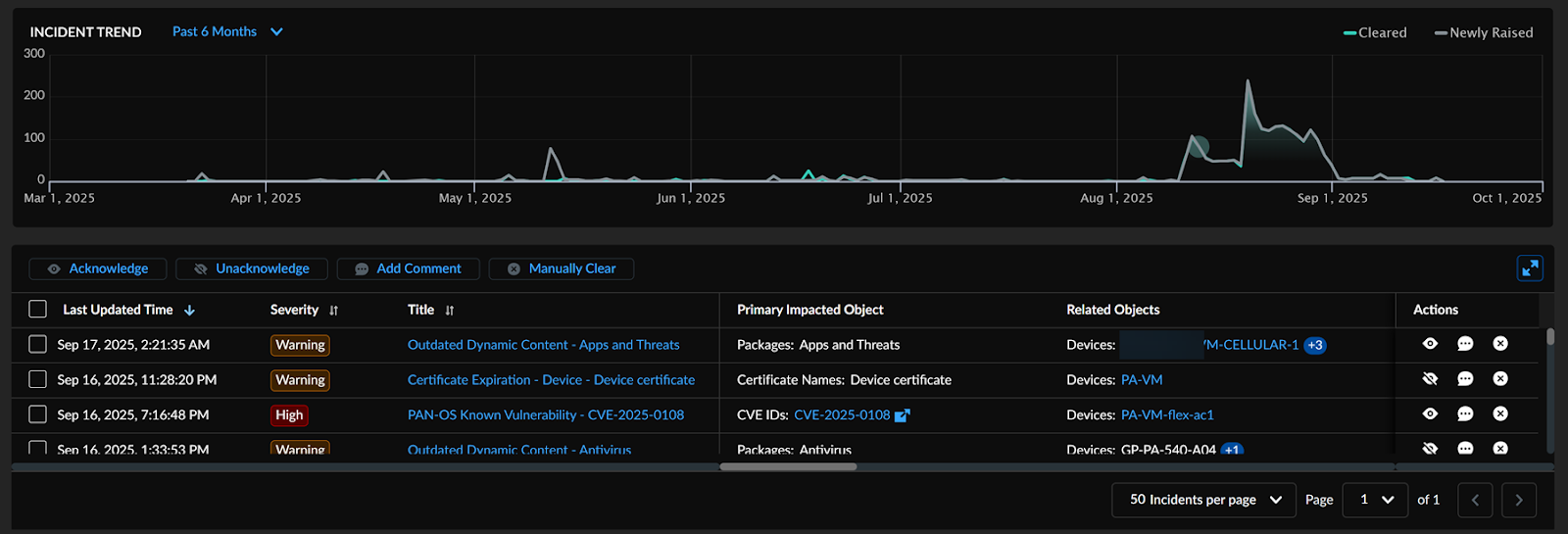Open the PA-VM device link
This screenshot has width=1568, height=534.
[1142, 380]
